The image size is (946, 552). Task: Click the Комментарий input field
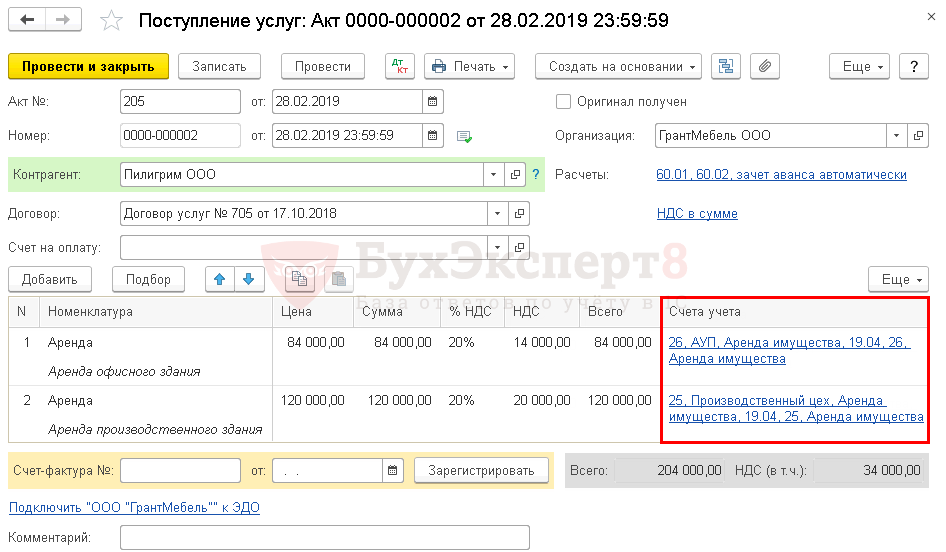click(x=324, y=538)
